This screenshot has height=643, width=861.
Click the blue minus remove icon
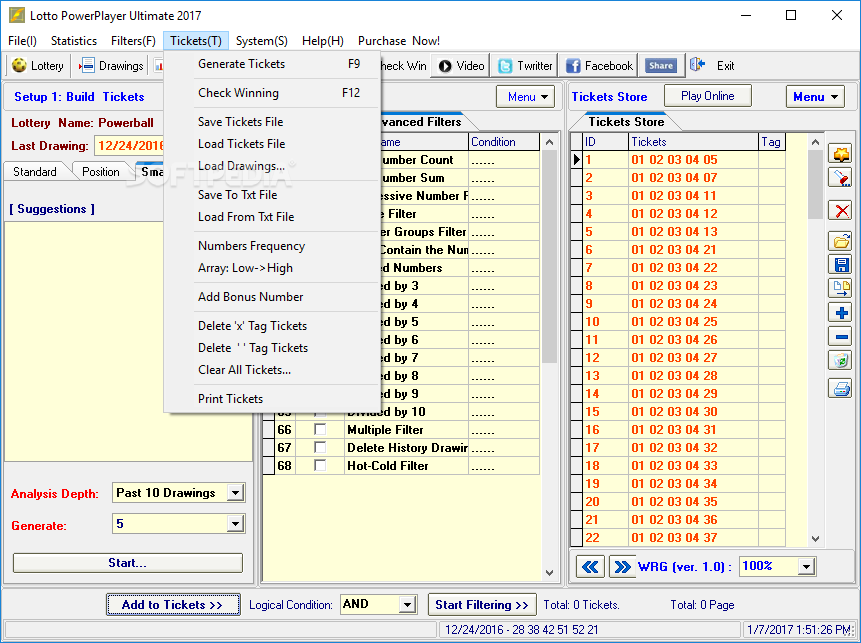pyautogui.click(x=841, y=337)
